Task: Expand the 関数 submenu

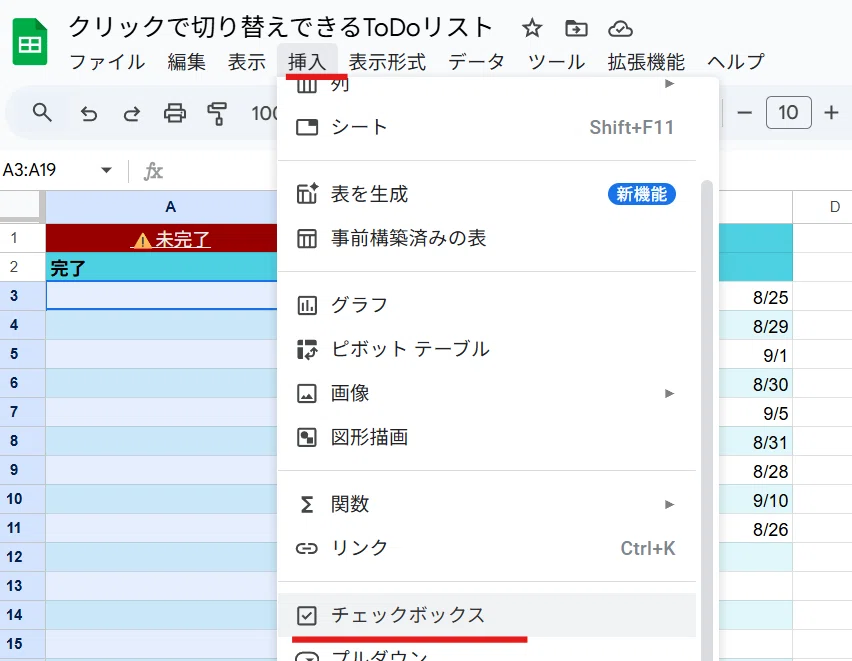Action: (486, 504)
